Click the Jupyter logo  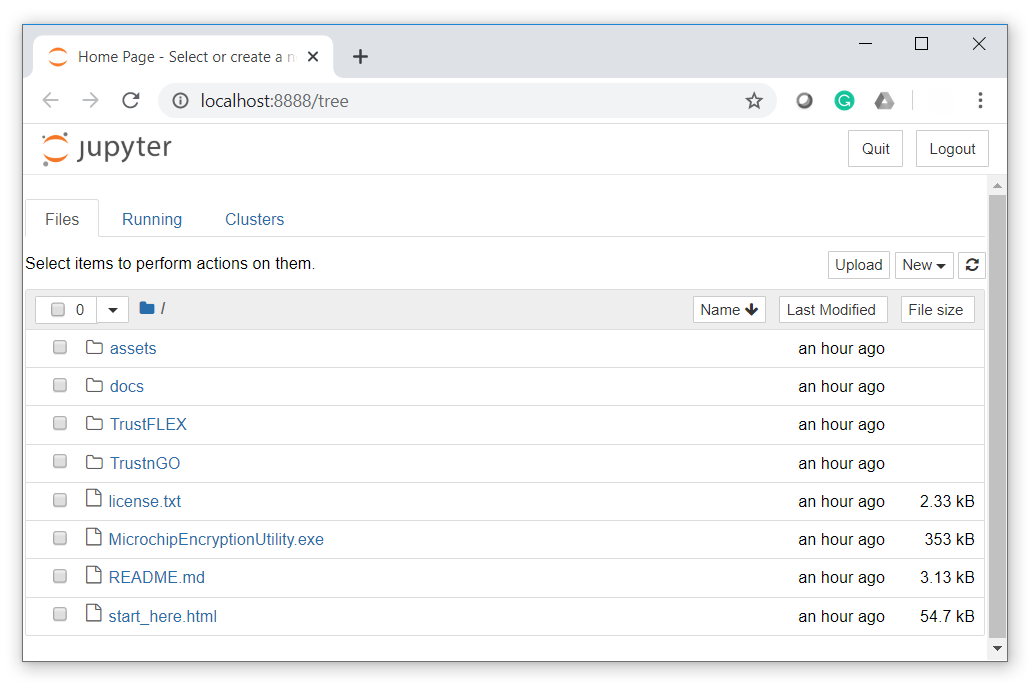tap(107, 149)
